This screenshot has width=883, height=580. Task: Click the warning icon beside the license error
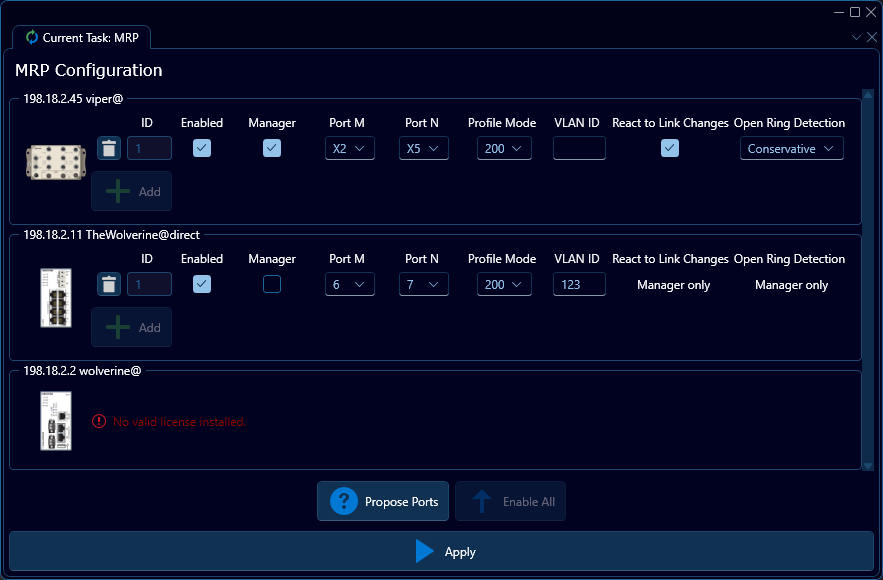(x=97, y=421)
